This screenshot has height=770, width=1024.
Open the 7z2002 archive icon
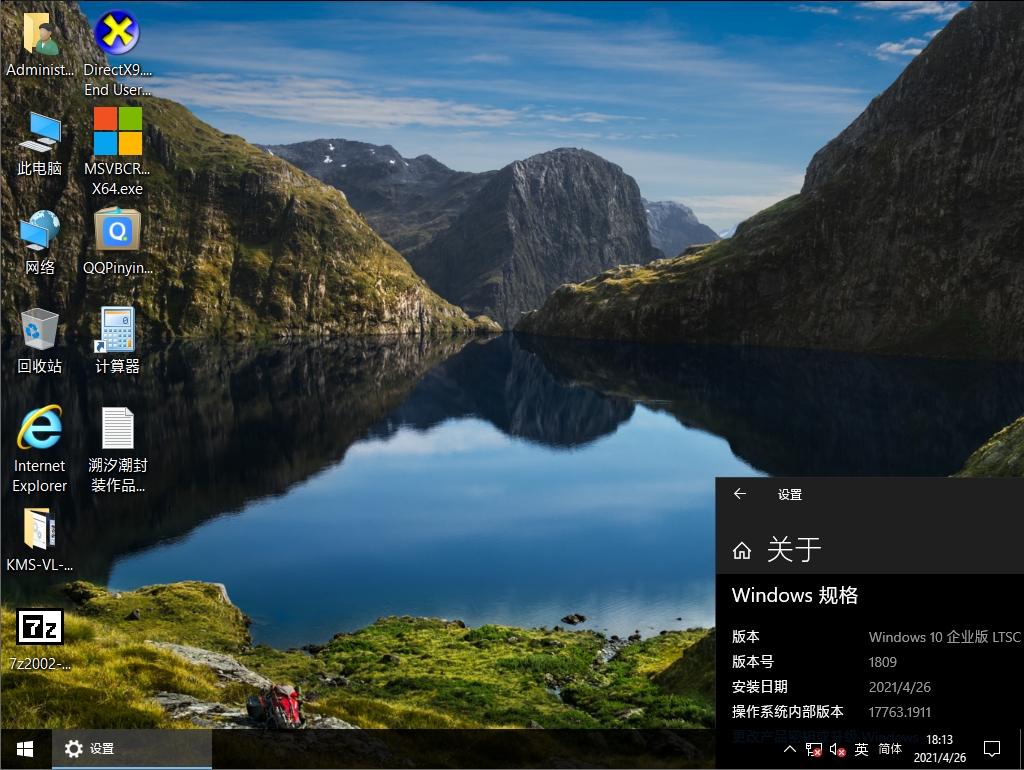click(x=39, y=628)
